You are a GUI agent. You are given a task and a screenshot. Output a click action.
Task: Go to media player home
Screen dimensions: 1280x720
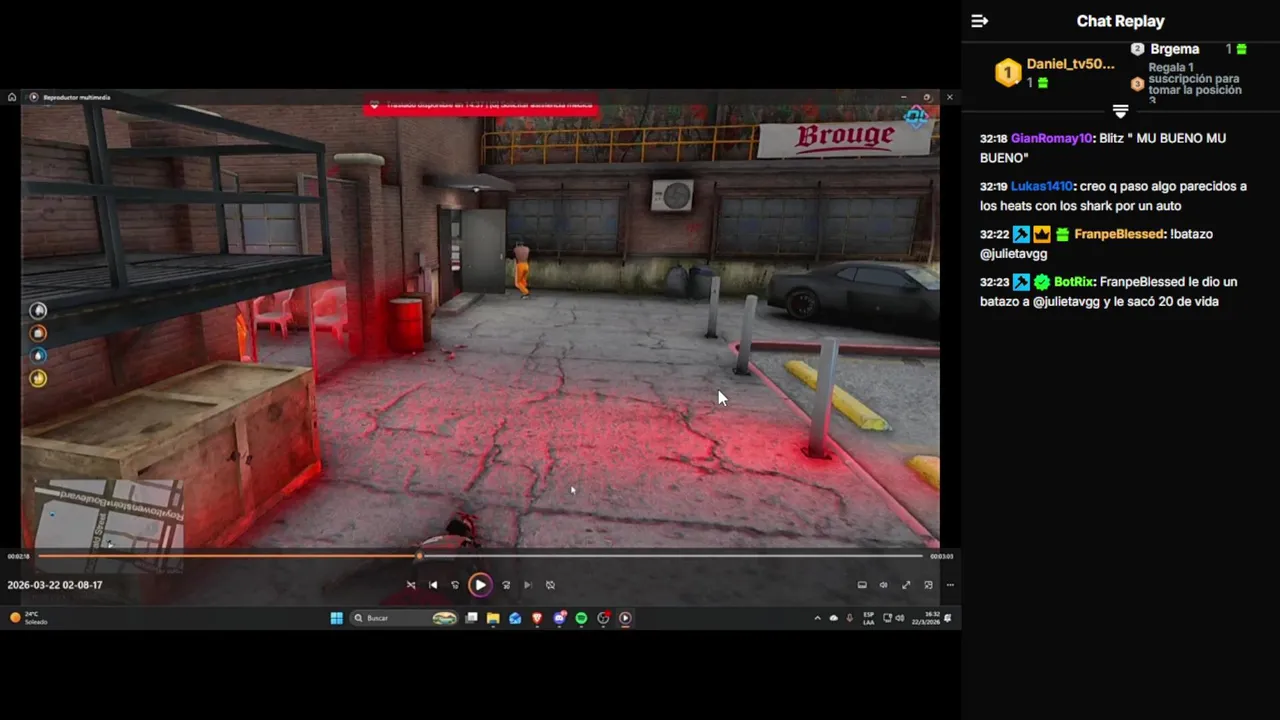[x=12, y=97]
